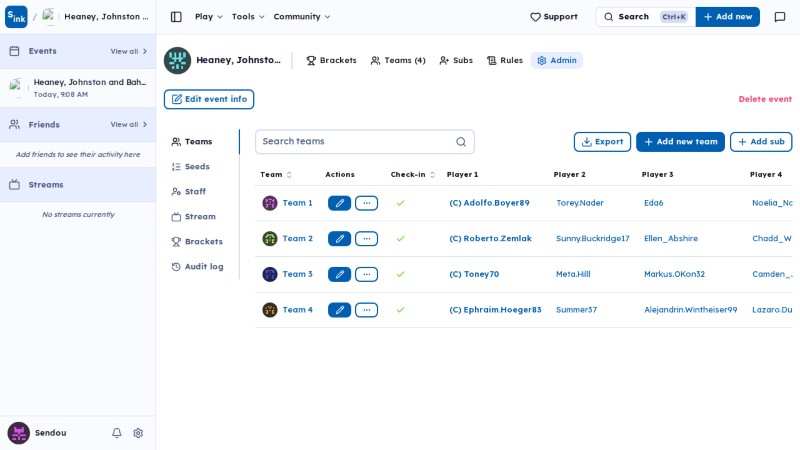Edit Team 3 with pencil button

pyautogui.click(x=339, y=274)
